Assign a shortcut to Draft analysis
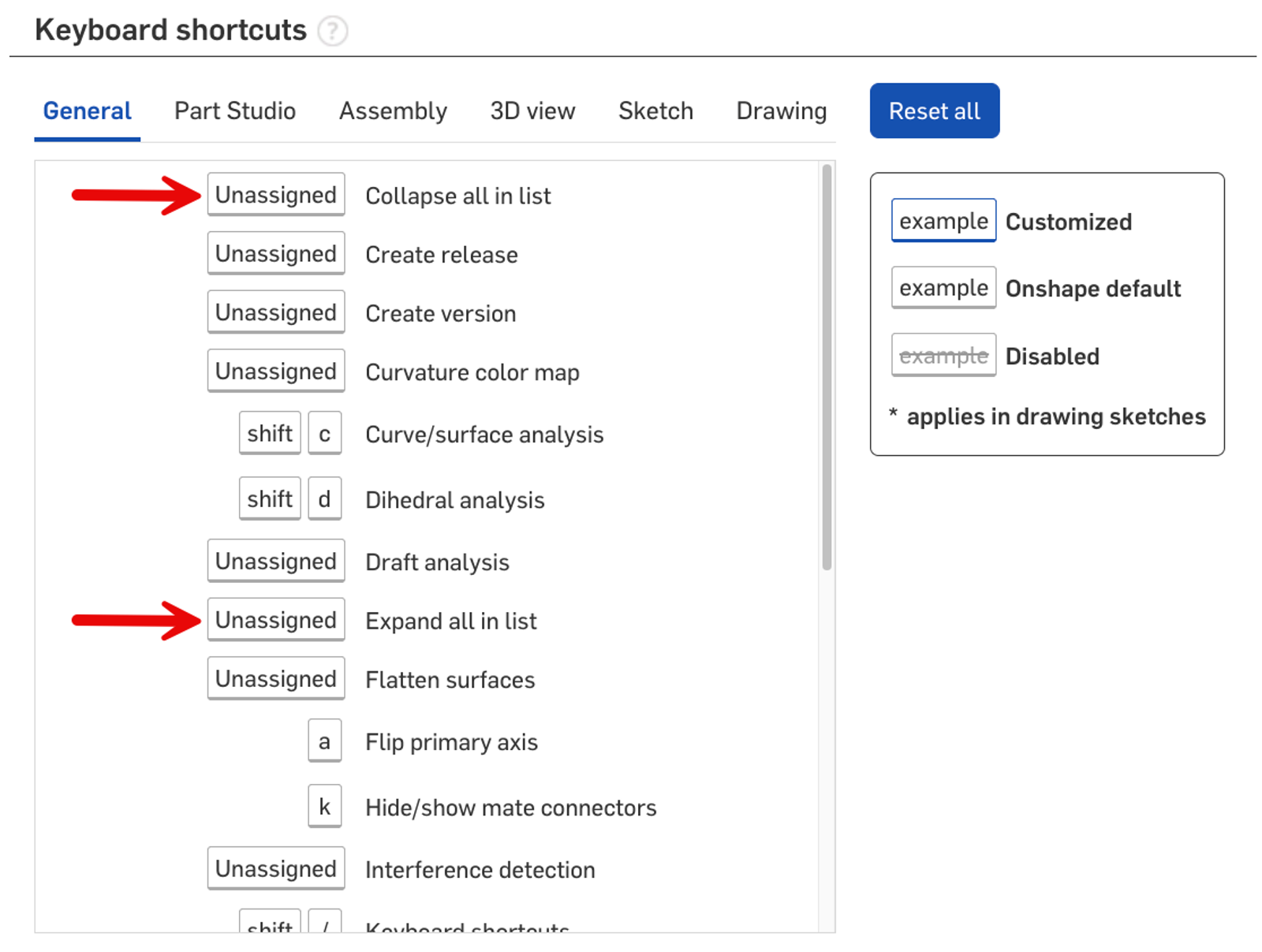This screenshot has width=1262, height=952. (276, 562)
